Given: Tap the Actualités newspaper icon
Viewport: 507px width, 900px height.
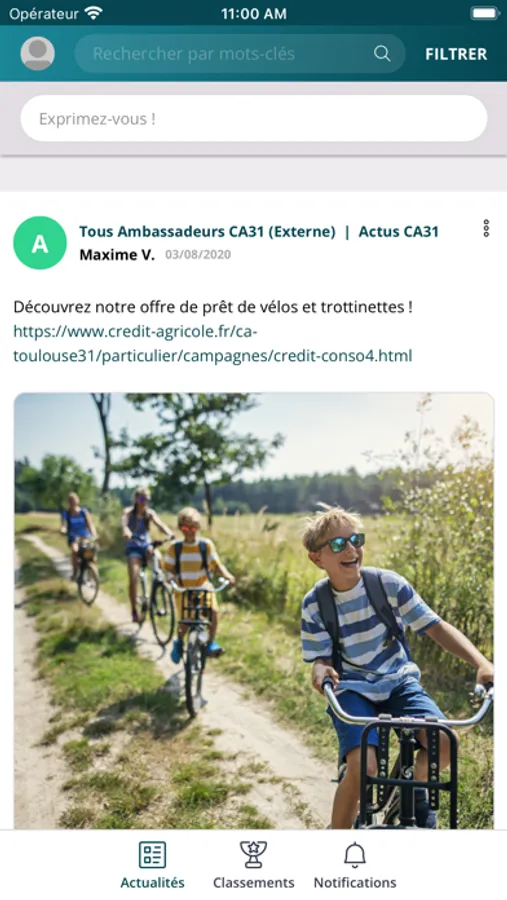Looking at the screenshot, I should coord(152,855).
